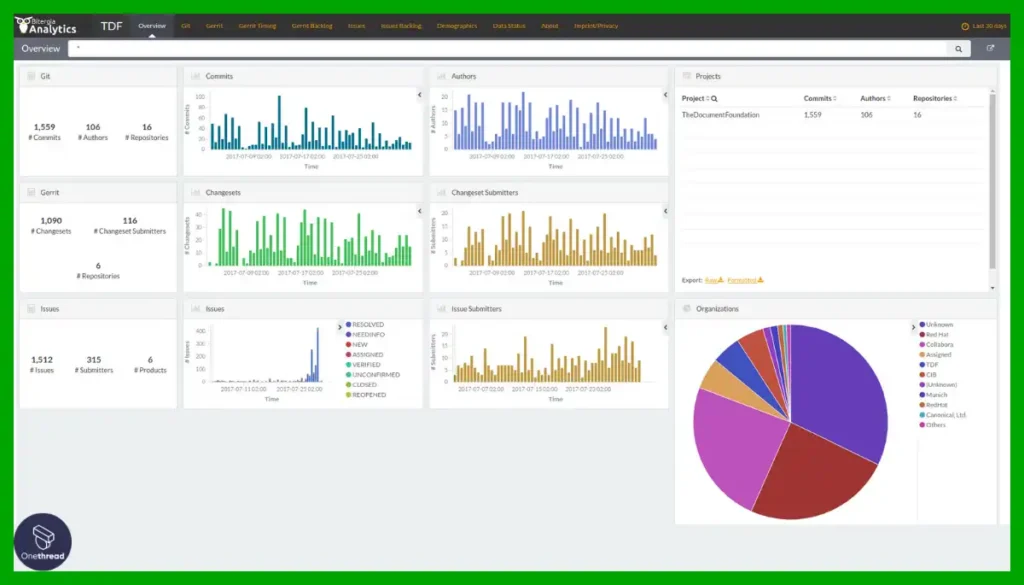Click the clock icon beside Last 30 days

click(965, 26)
